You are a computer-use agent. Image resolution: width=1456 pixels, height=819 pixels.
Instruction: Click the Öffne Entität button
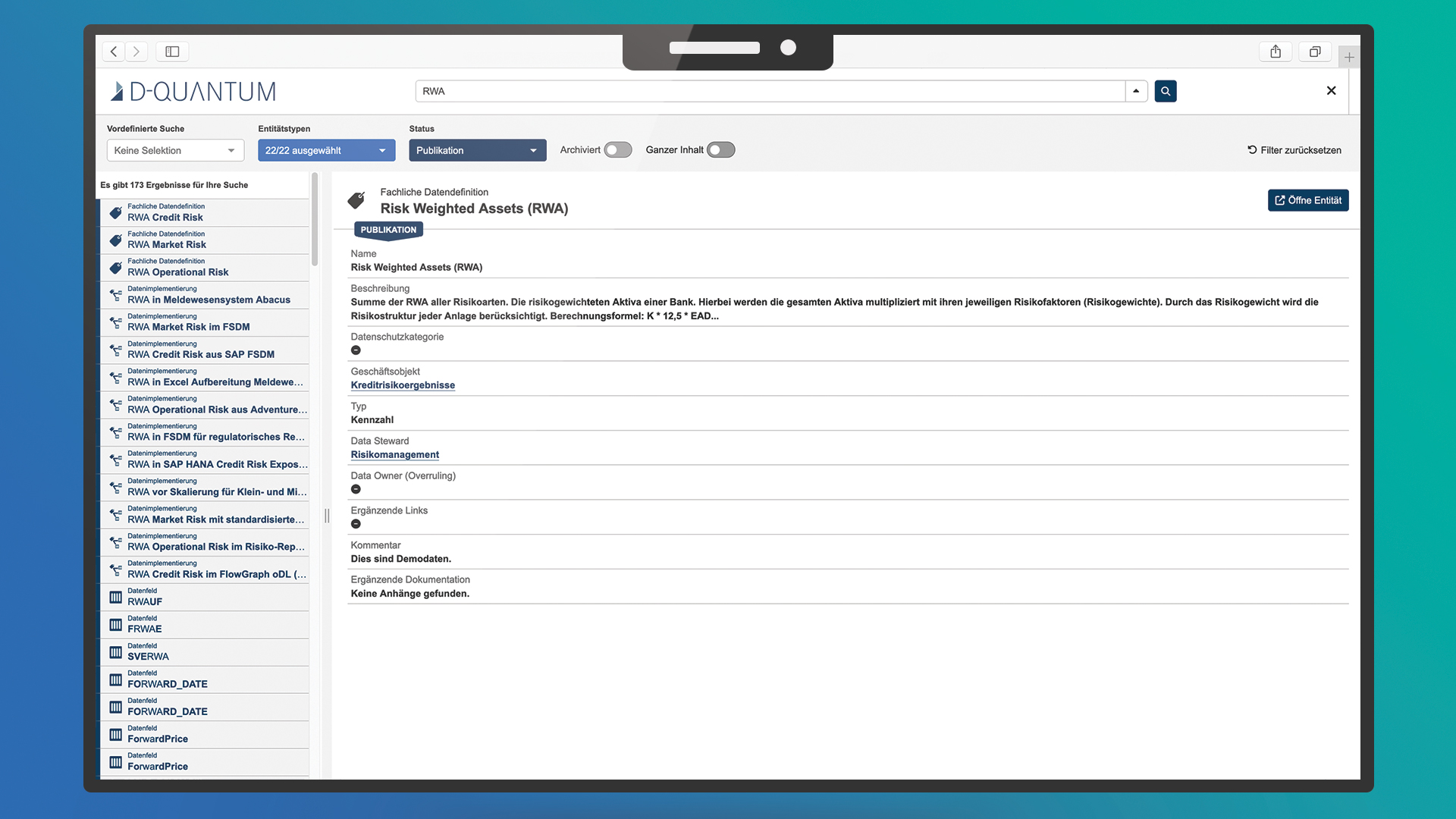pyautogui.click(x=1307, y=200)
